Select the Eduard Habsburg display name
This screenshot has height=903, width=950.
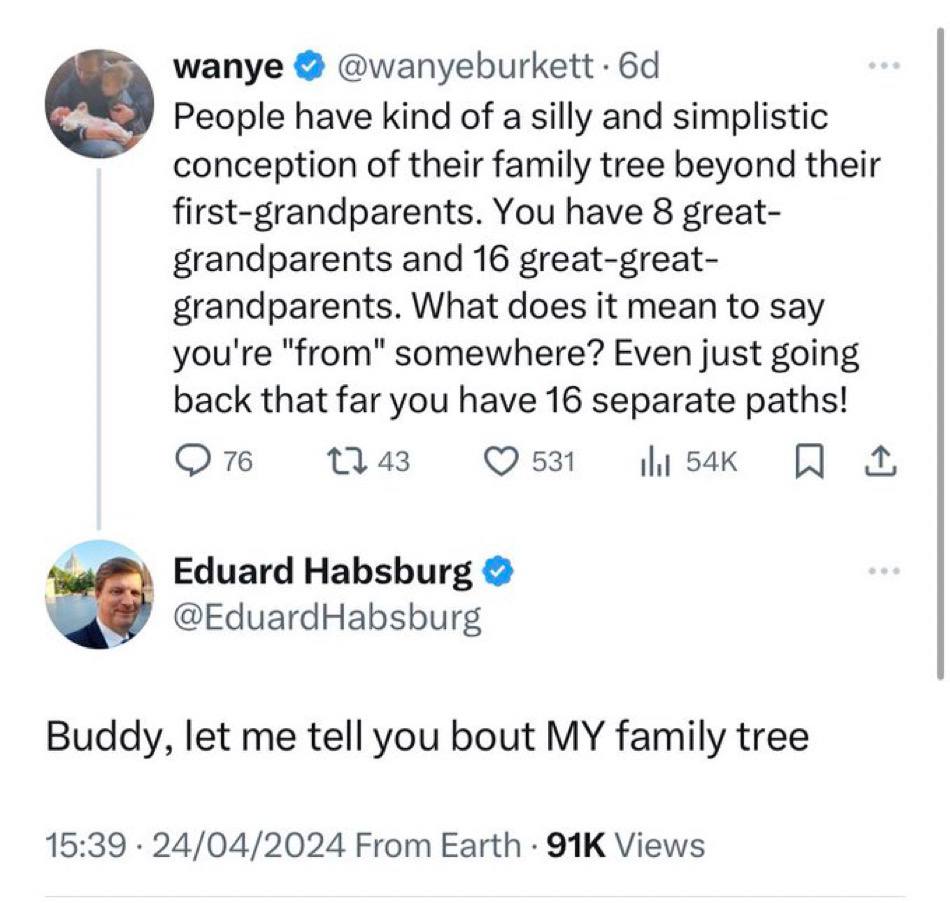[322, 572]
